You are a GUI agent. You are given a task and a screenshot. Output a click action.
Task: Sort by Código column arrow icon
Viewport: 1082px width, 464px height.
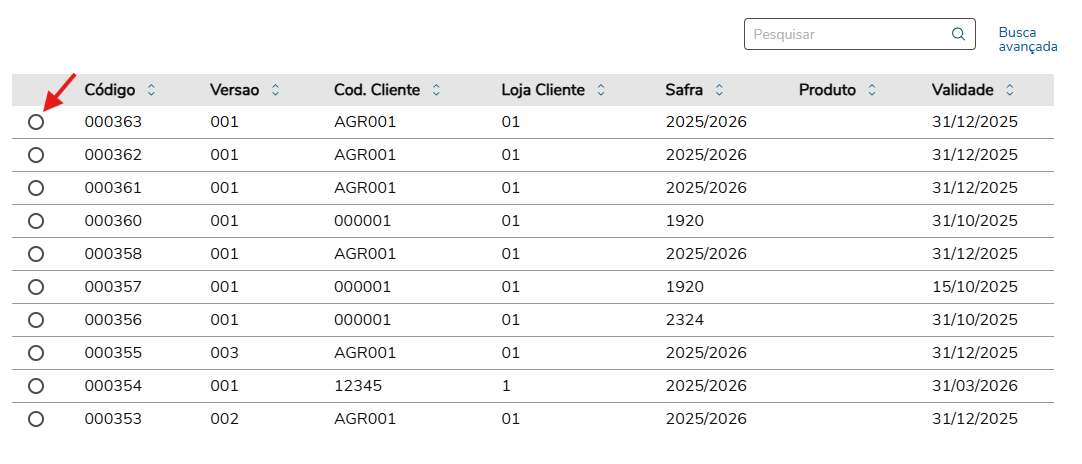tap(151, 90)
